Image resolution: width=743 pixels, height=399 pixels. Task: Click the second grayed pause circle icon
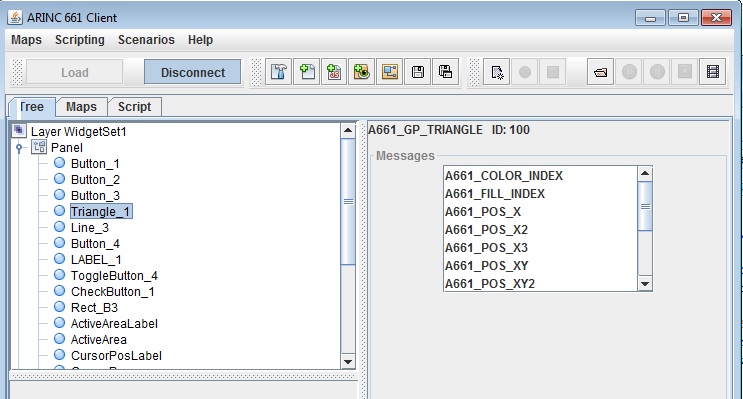point(657,72)
